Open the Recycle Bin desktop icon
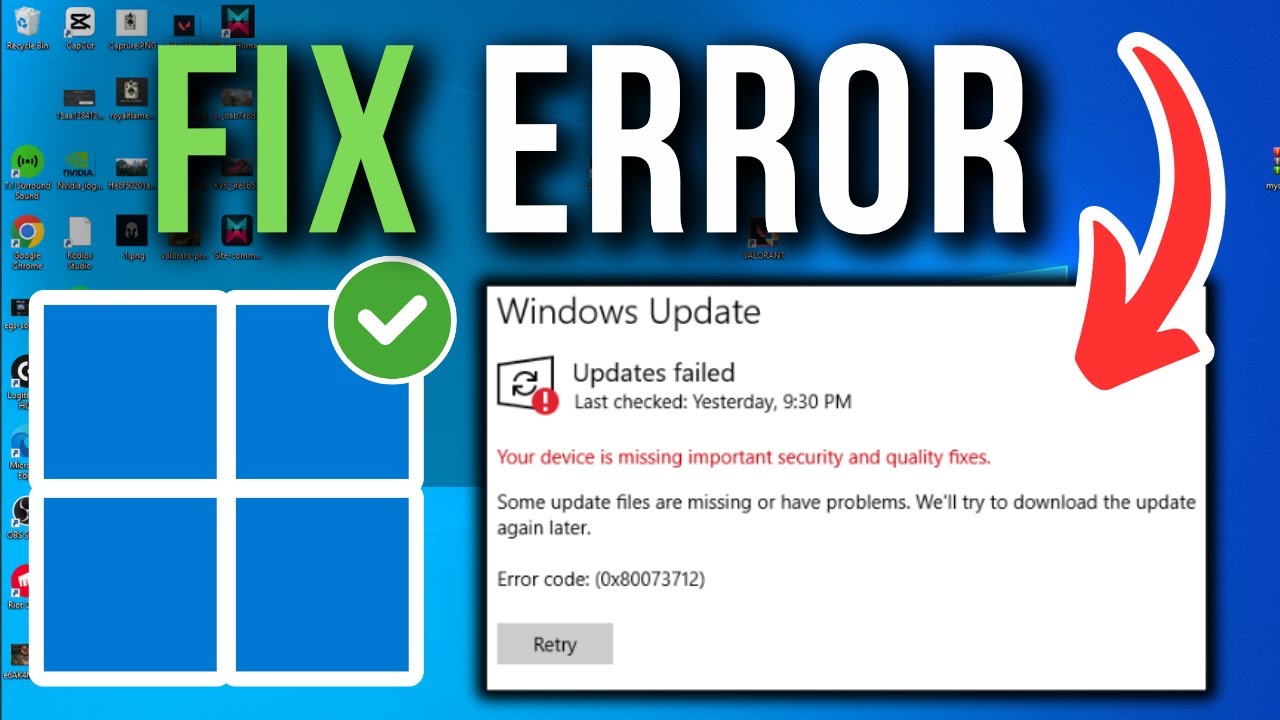This screenshot has width=1280, height=720. [x=27, y=27]
